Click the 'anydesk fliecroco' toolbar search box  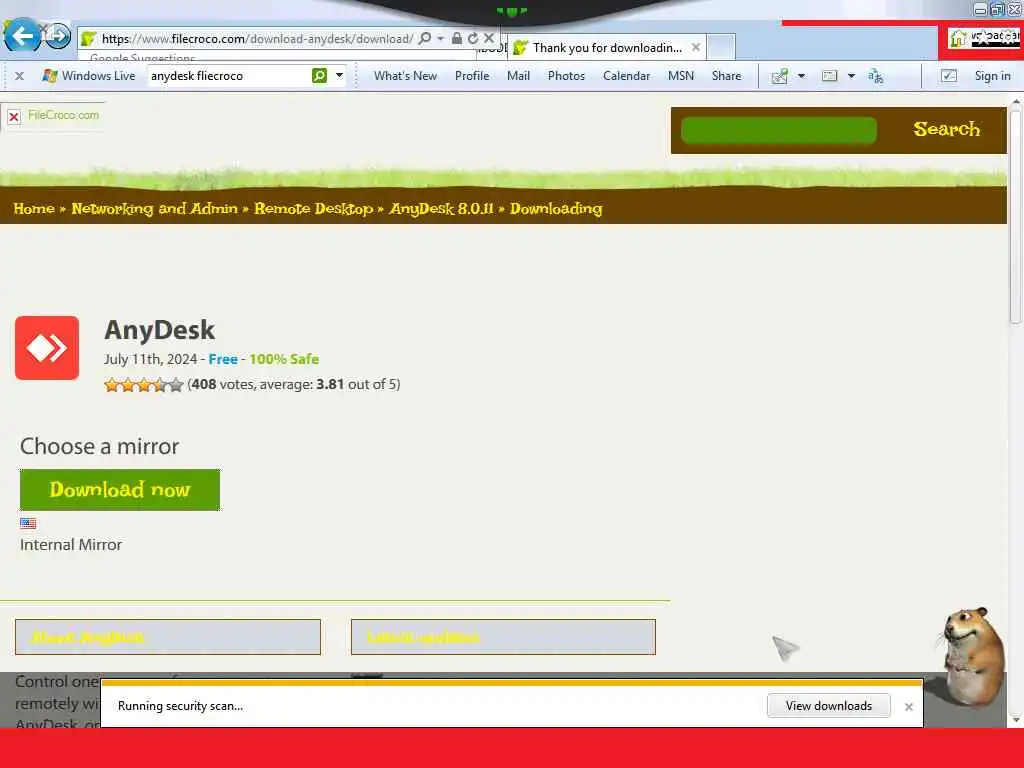coord(229,76)
